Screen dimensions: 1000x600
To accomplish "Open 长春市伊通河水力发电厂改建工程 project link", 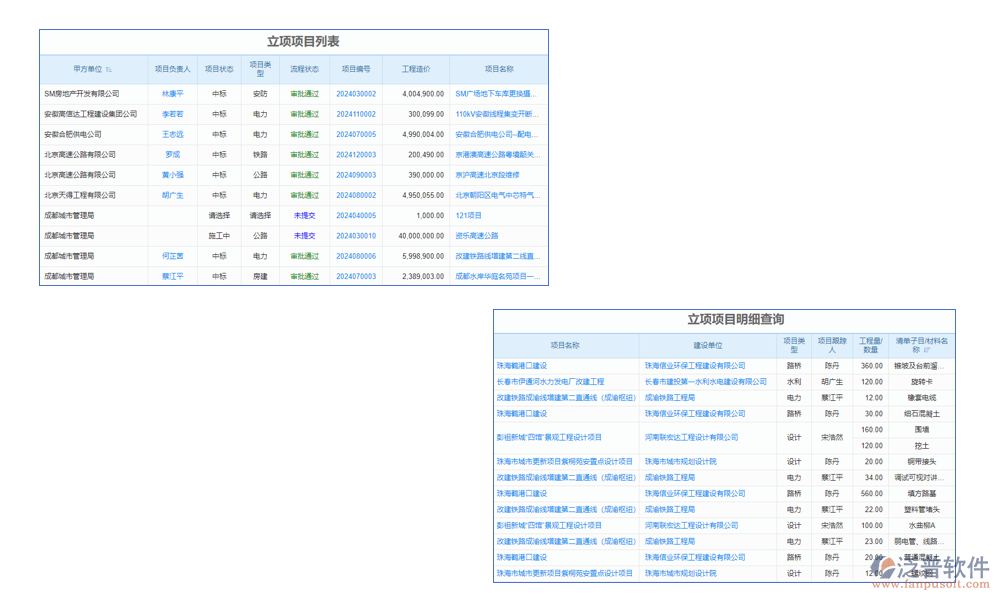I will tap(550, 382).
